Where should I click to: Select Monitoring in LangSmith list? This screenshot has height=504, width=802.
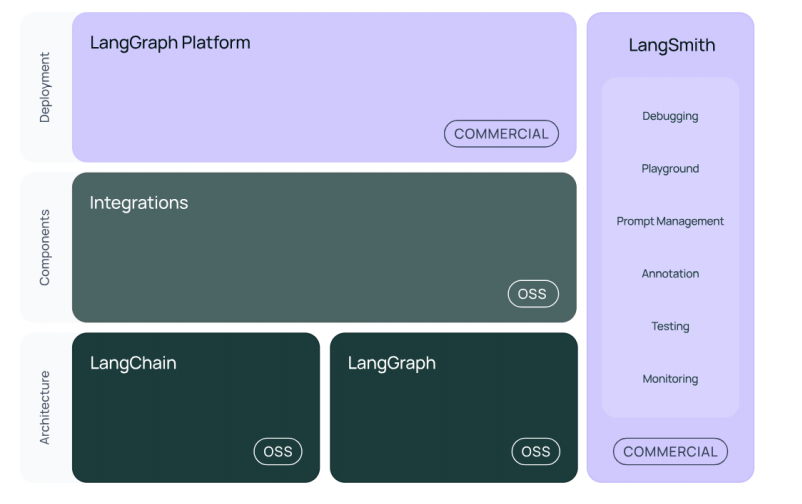click(x=670, y=379)
